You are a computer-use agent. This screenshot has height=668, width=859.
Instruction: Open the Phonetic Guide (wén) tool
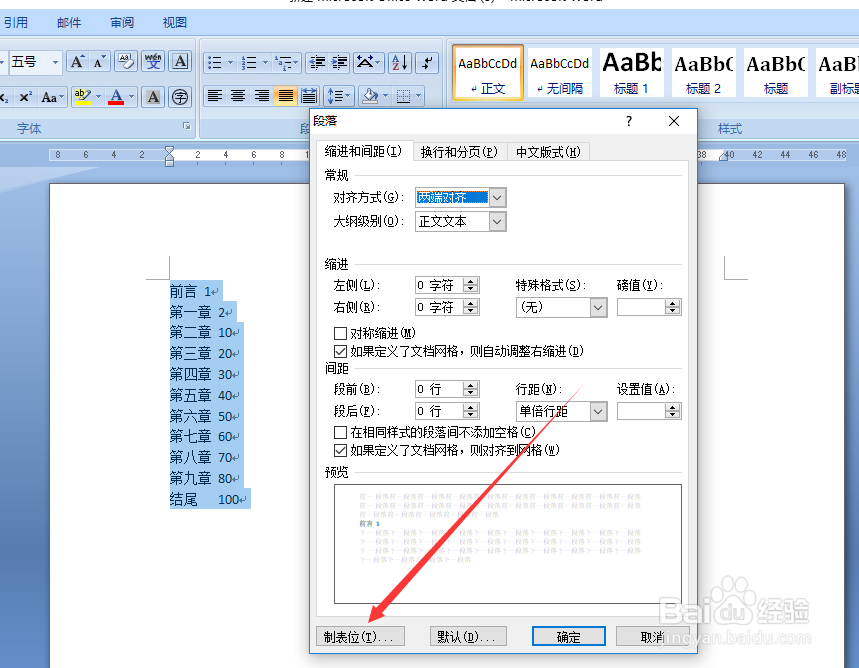[x=153, y=62]
